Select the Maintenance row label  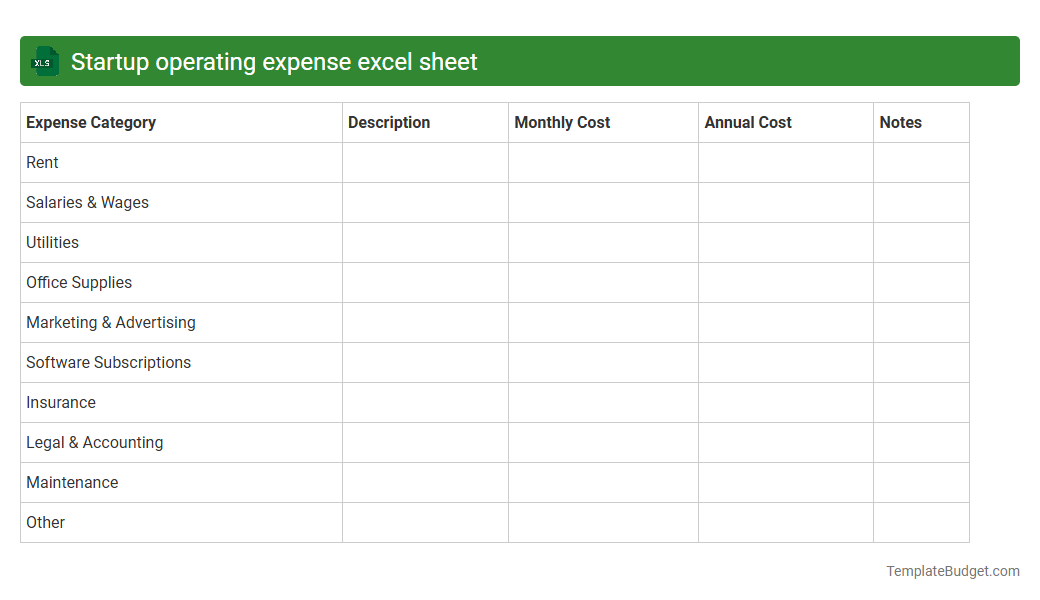72,482
